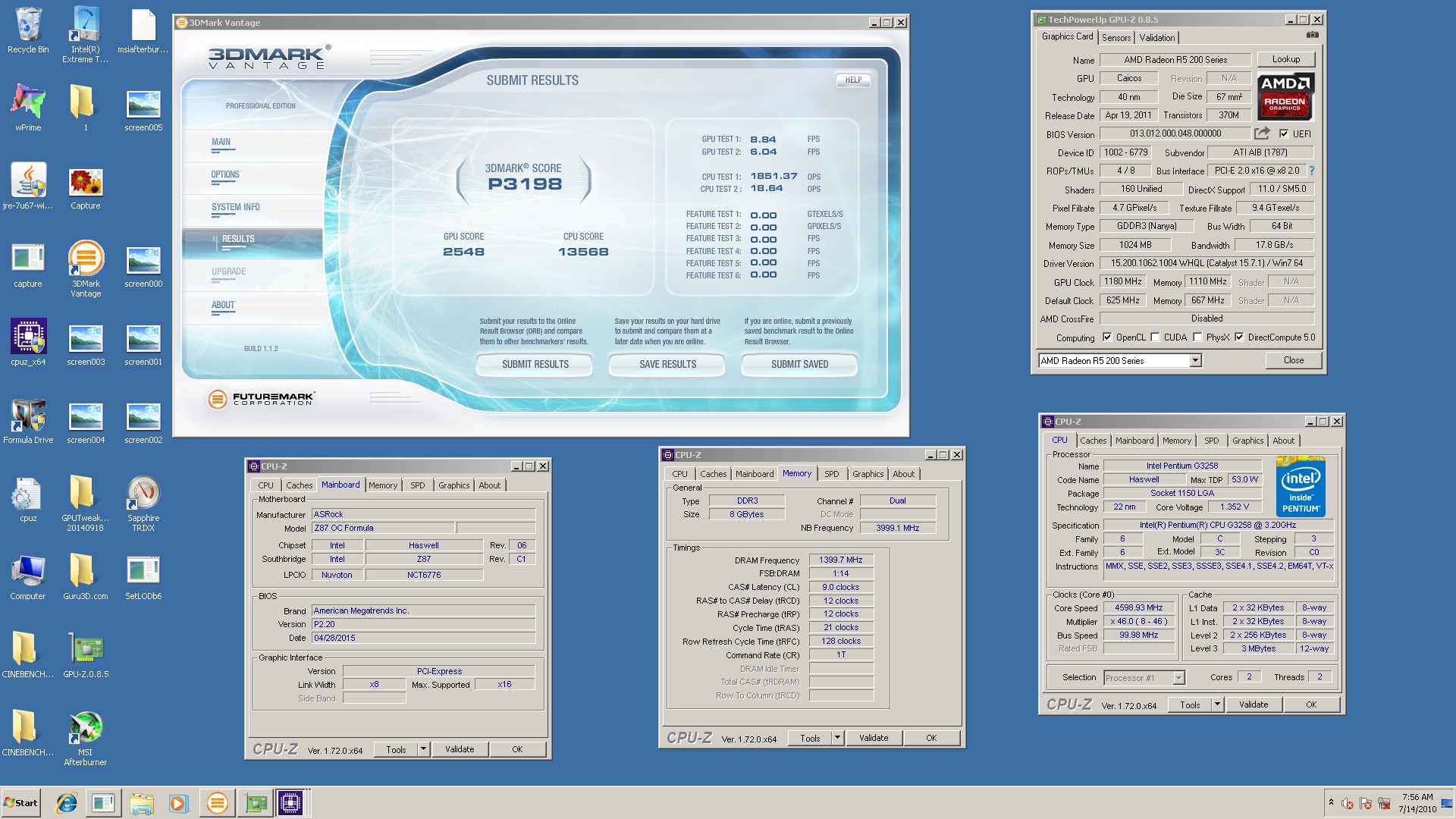
Task: Expand the Processor #1 selection dropdown
Action: 1178,678
